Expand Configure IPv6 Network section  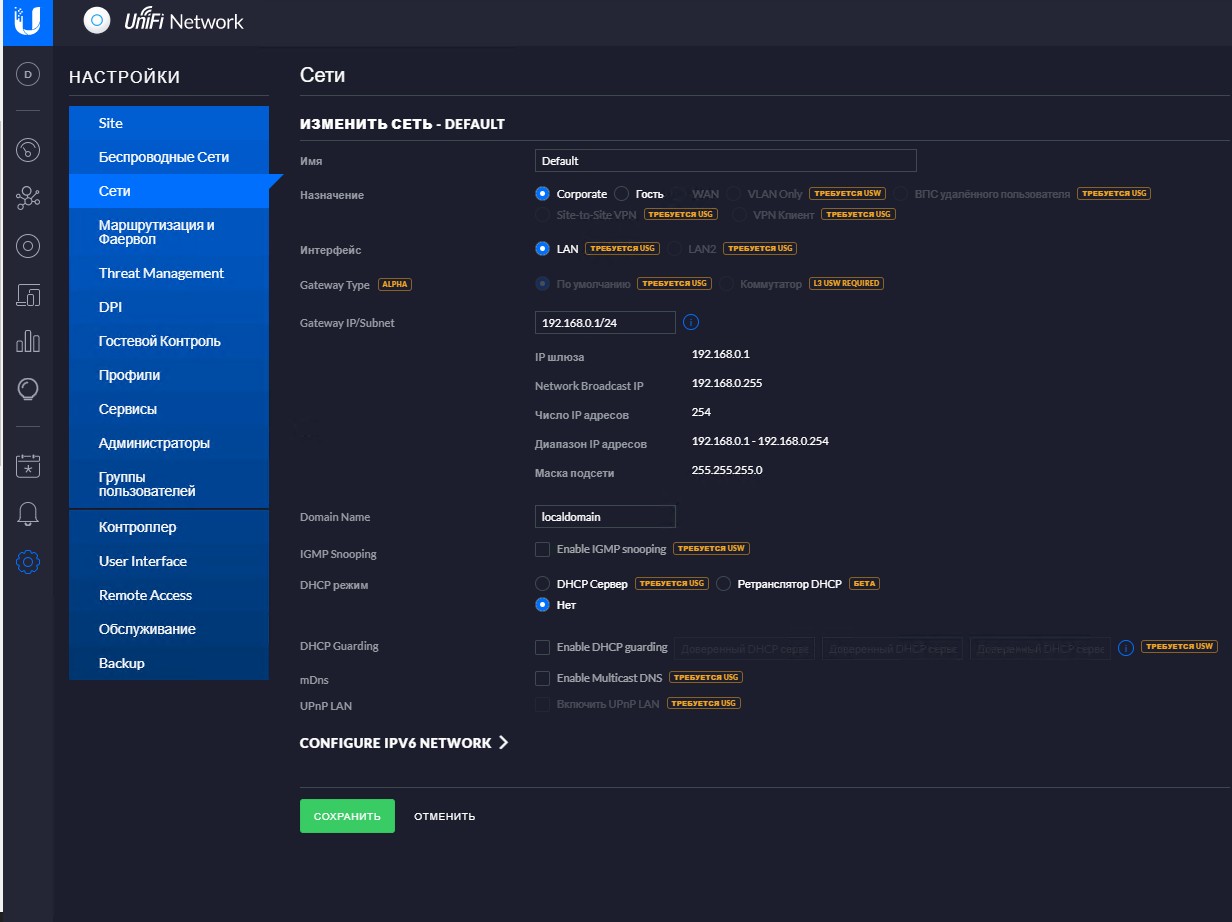point(404,743)
